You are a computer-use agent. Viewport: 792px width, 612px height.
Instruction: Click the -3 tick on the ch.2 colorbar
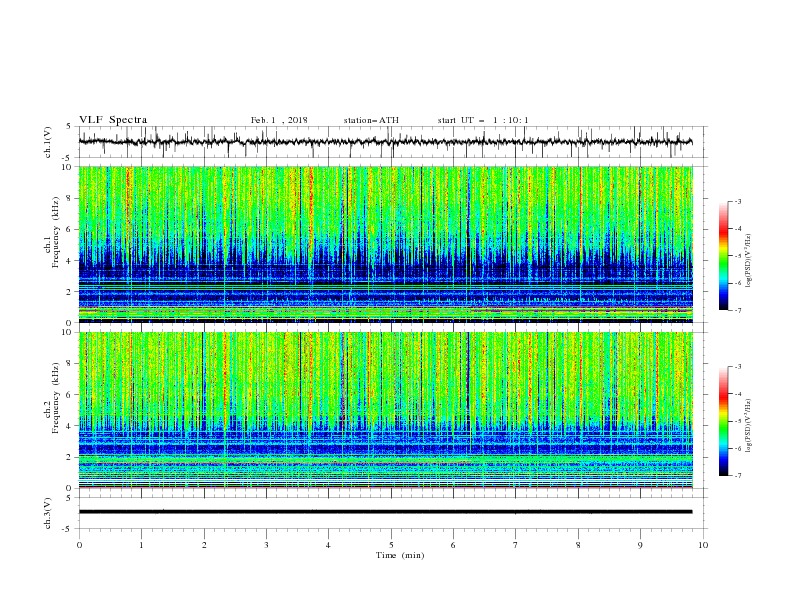pos(737,367)
